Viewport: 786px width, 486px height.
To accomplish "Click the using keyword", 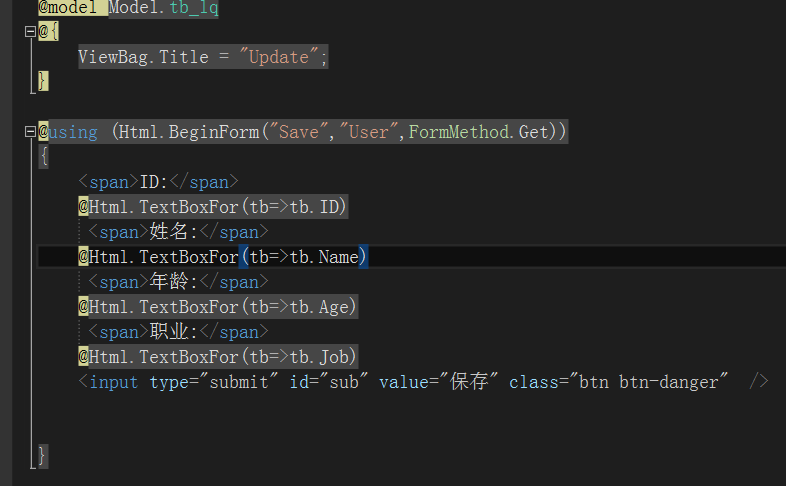I will click(73, 132).
